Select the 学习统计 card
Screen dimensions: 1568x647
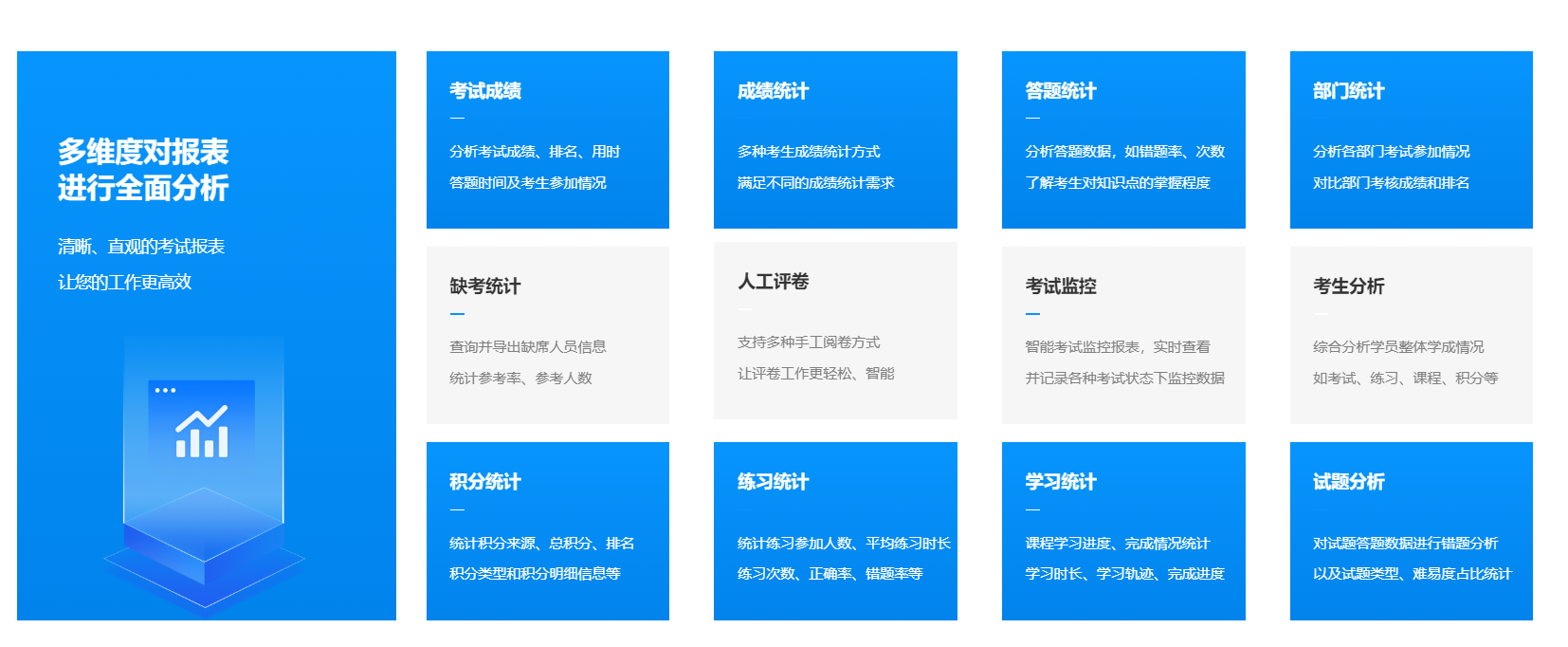coord(1122,530)
